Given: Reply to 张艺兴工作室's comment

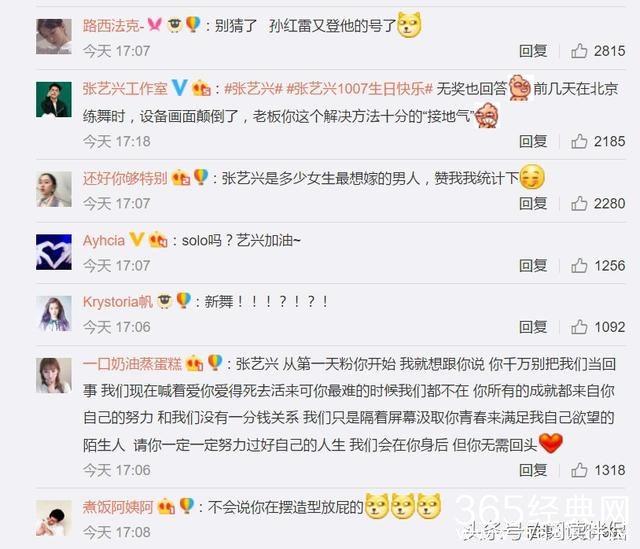Looking at the screenshot, I should (533, 142).
